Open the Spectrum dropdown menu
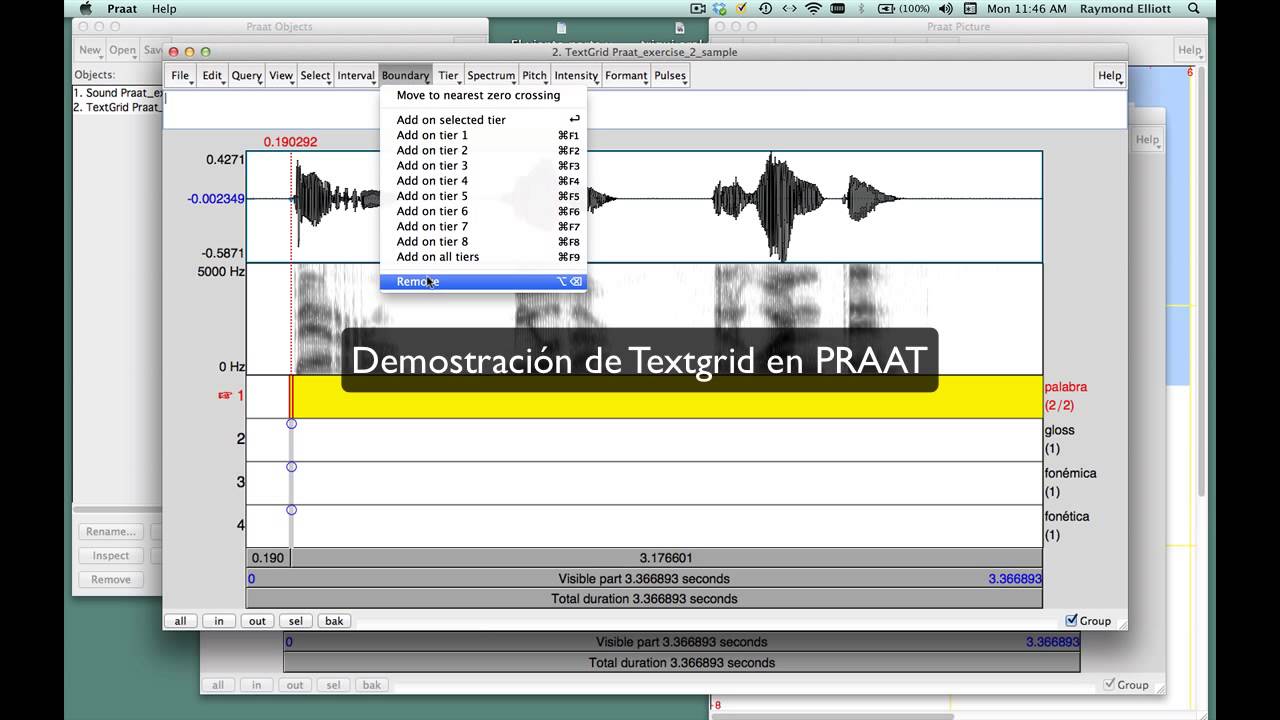Viewport: 1280px width, 720px height. tap(491, 75)
